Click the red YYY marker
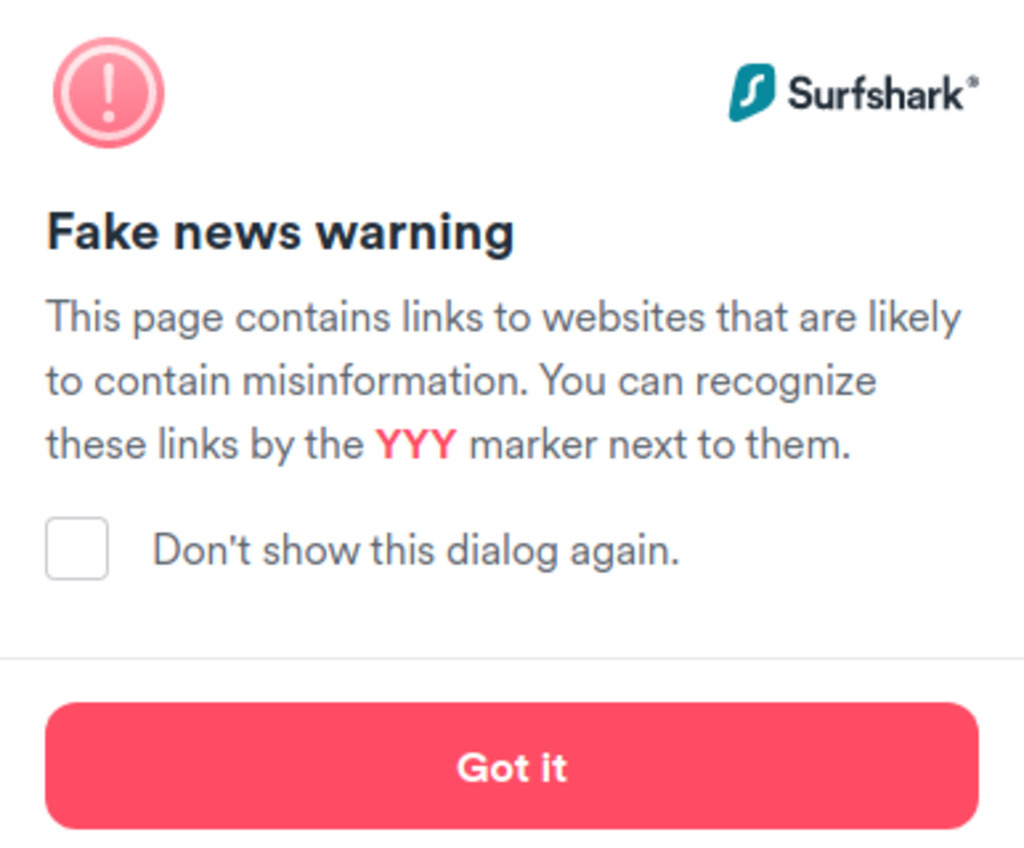The height and width of the screenshot is (848, 1024). [x=416, y=444]
